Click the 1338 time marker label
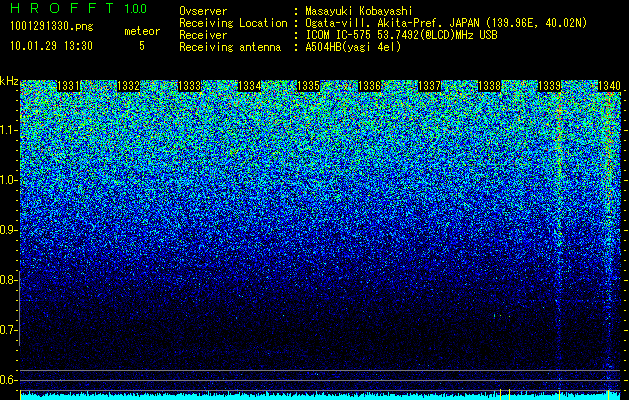Viewport: 629px width, 400px height. tap(489, 86)
